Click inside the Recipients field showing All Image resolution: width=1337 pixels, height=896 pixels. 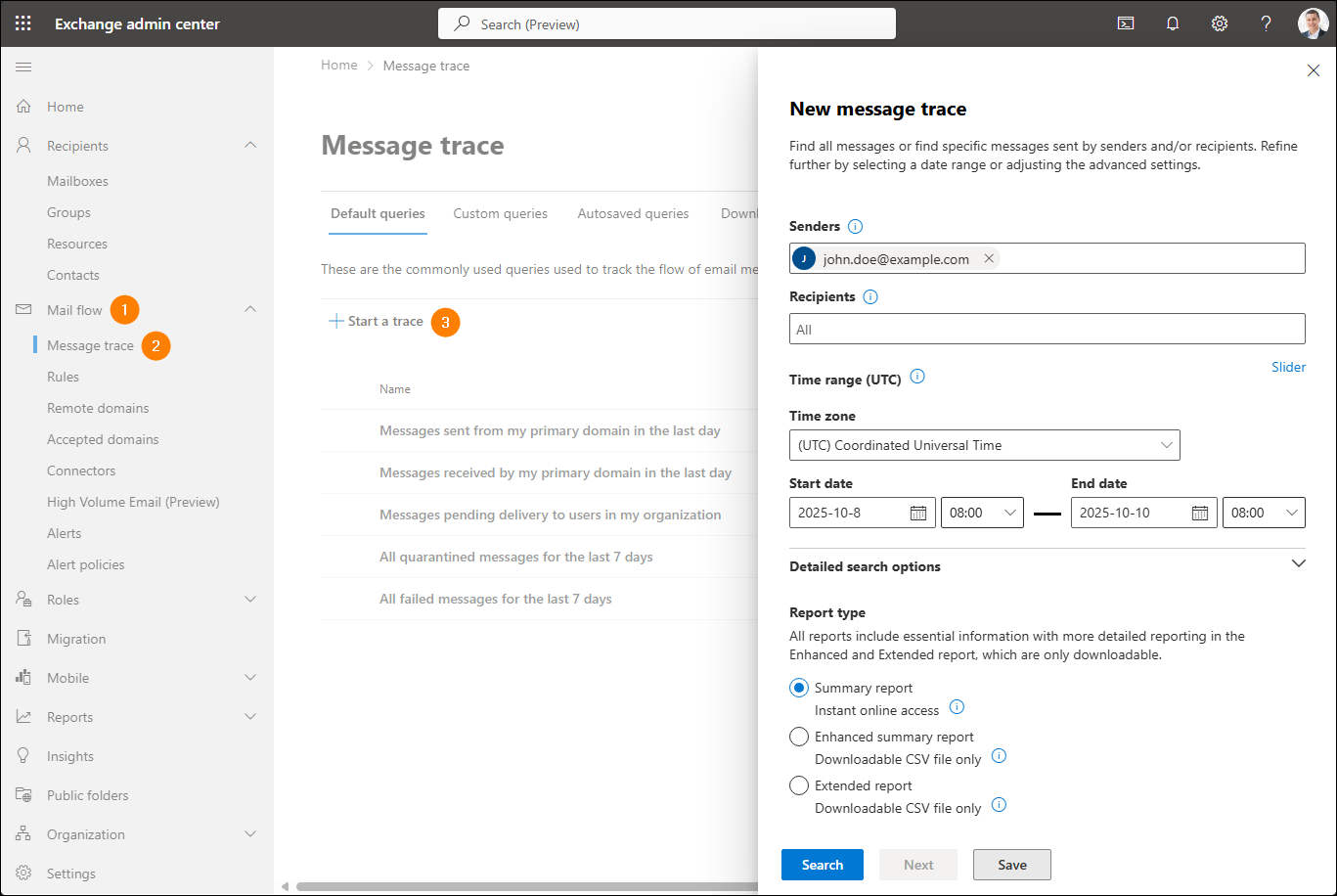[x=1047, y=329]
